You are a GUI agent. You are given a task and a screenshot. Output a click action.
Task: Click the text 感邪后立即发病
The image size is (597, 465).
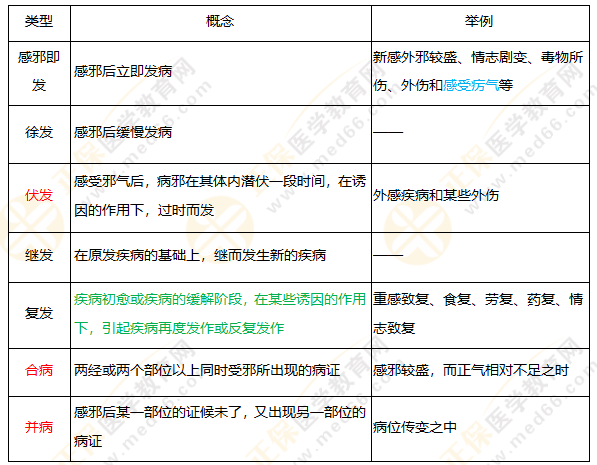tap(123, 71)
